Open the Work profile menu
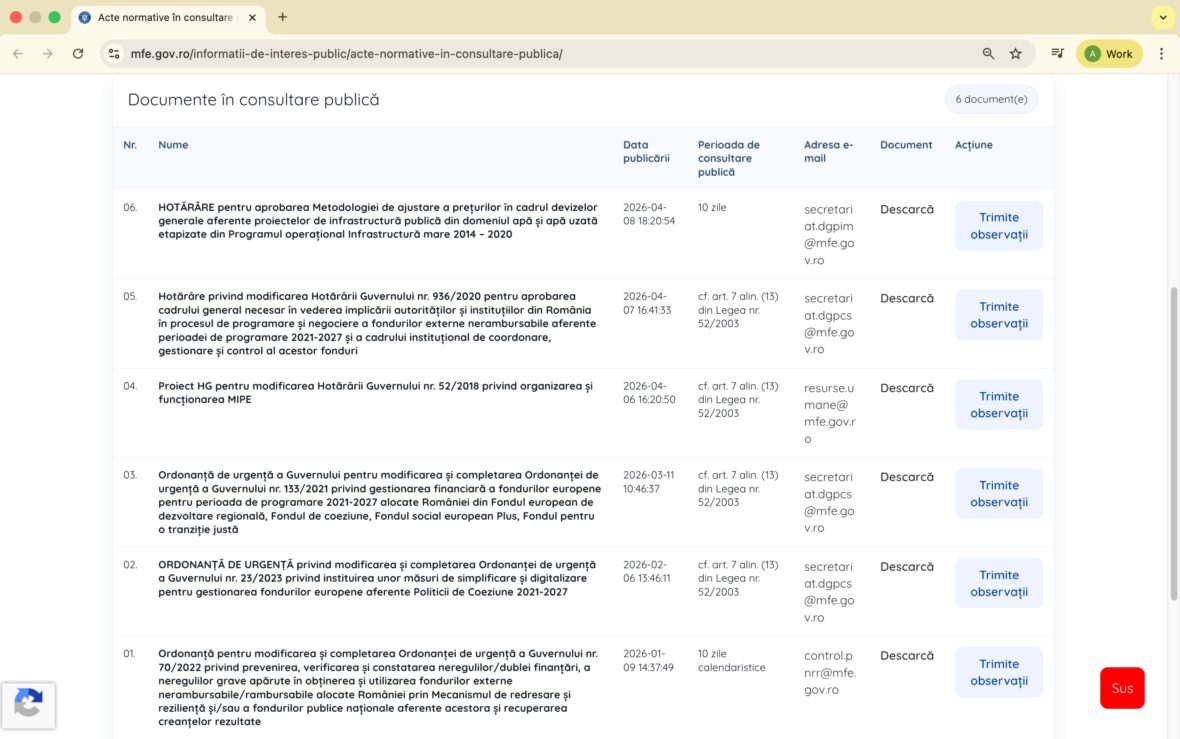The image size is (1180, 739). pyautogui.click(x=1109, y=54)
